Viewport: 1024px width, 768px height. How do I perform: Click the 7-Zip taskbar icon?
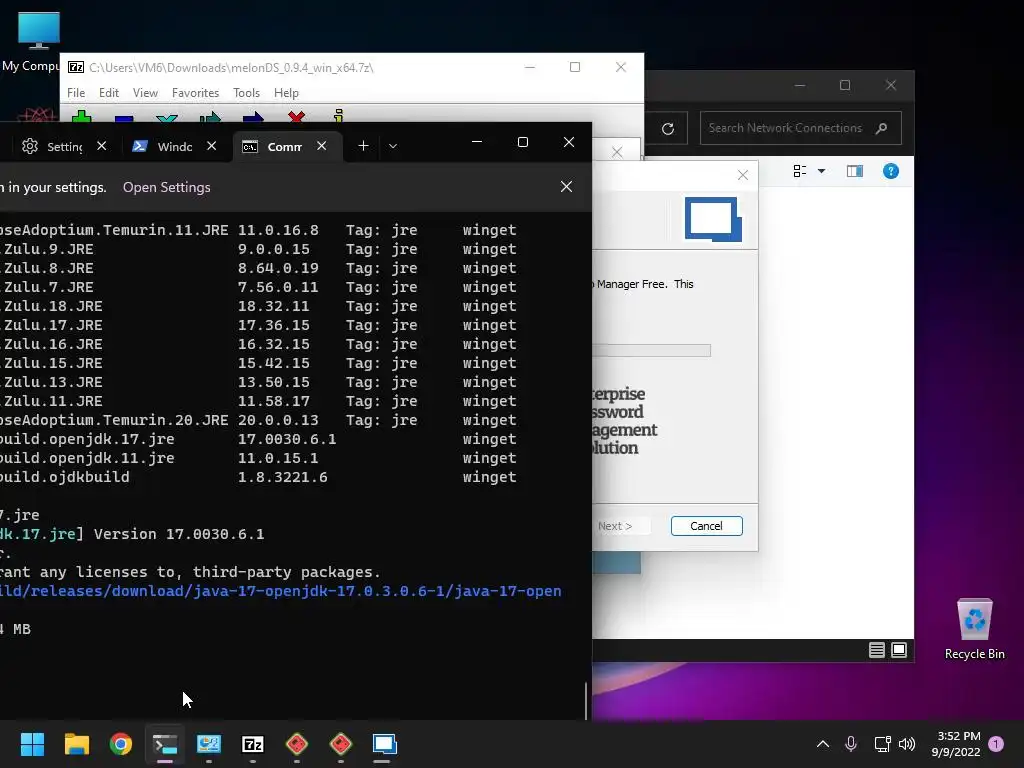pos(253,744)
